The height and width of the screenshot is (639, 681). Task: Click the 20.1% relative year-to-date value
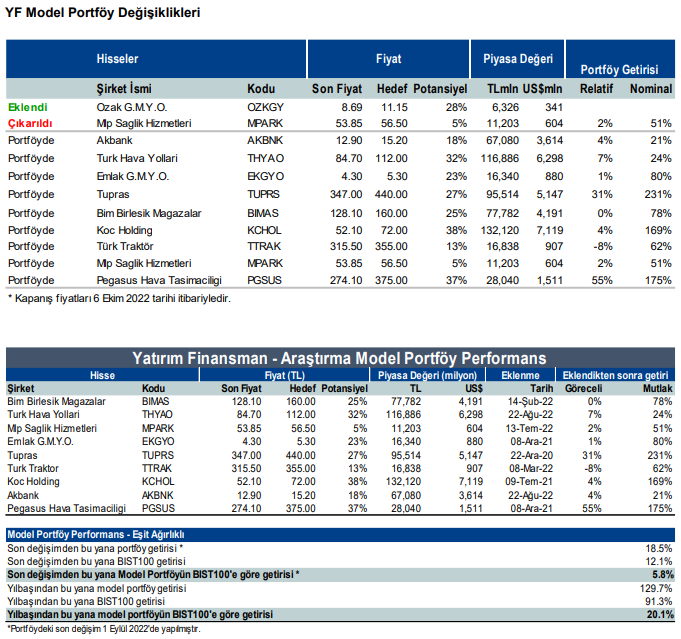660,615
